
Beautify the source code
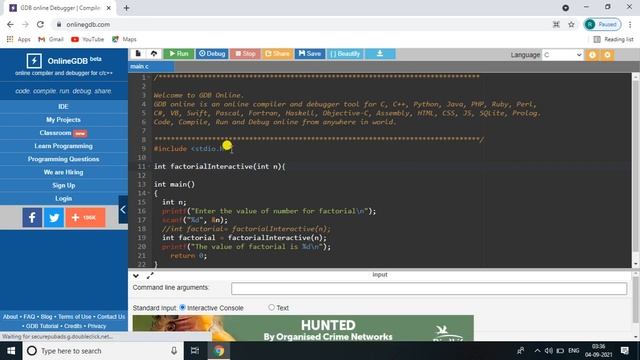click(345, 54)
